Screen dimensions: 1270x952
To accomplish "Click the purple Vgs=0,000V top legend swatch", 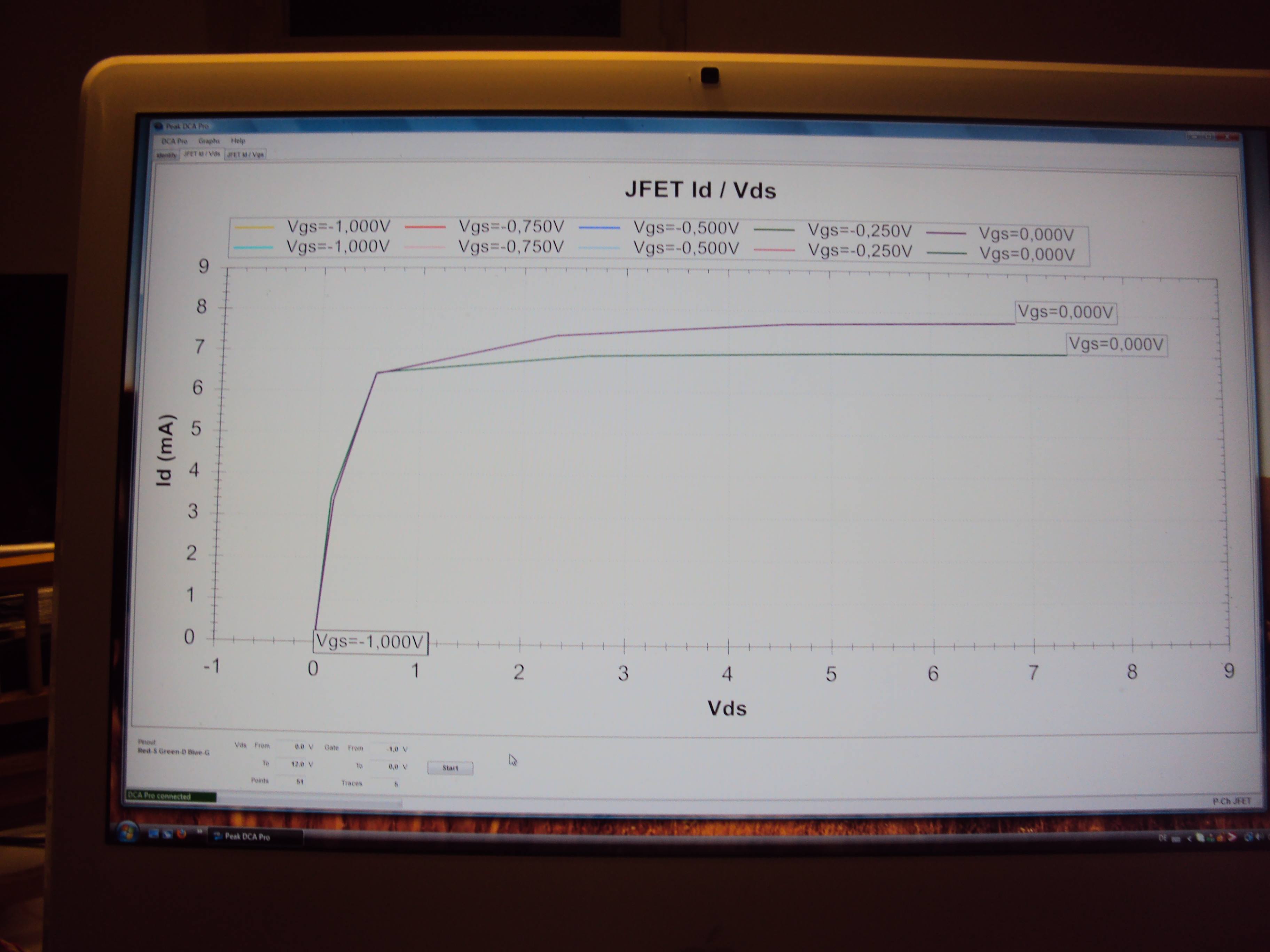I will 946,232.
